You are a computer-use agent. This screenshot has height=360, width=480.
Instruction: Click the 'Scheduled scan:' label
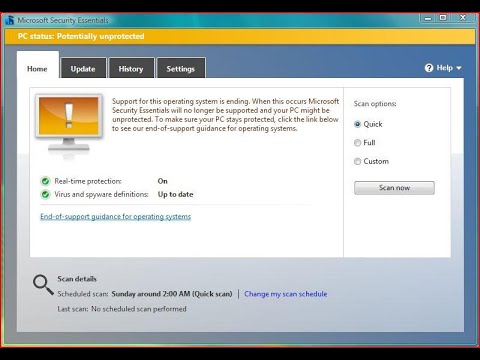pos(83,294)
